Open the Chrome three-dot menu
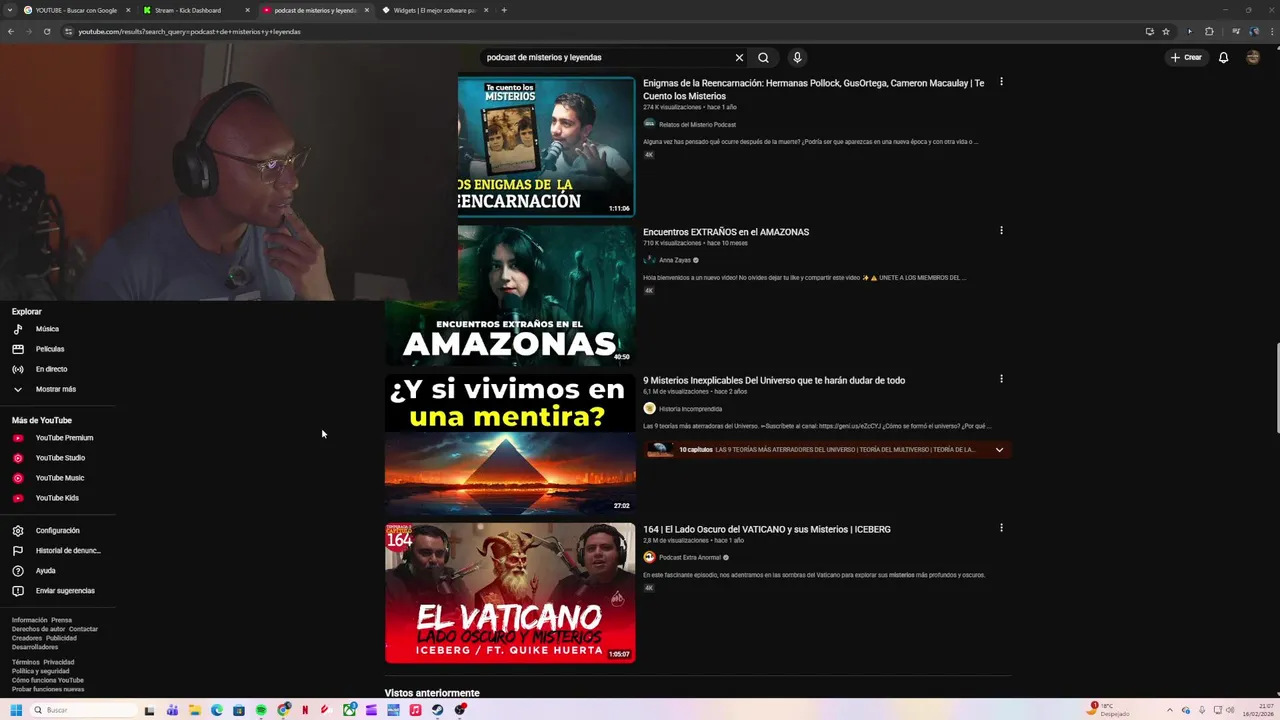The height and width of the screenshot is (720, 1280). (x=1270, y=31)
